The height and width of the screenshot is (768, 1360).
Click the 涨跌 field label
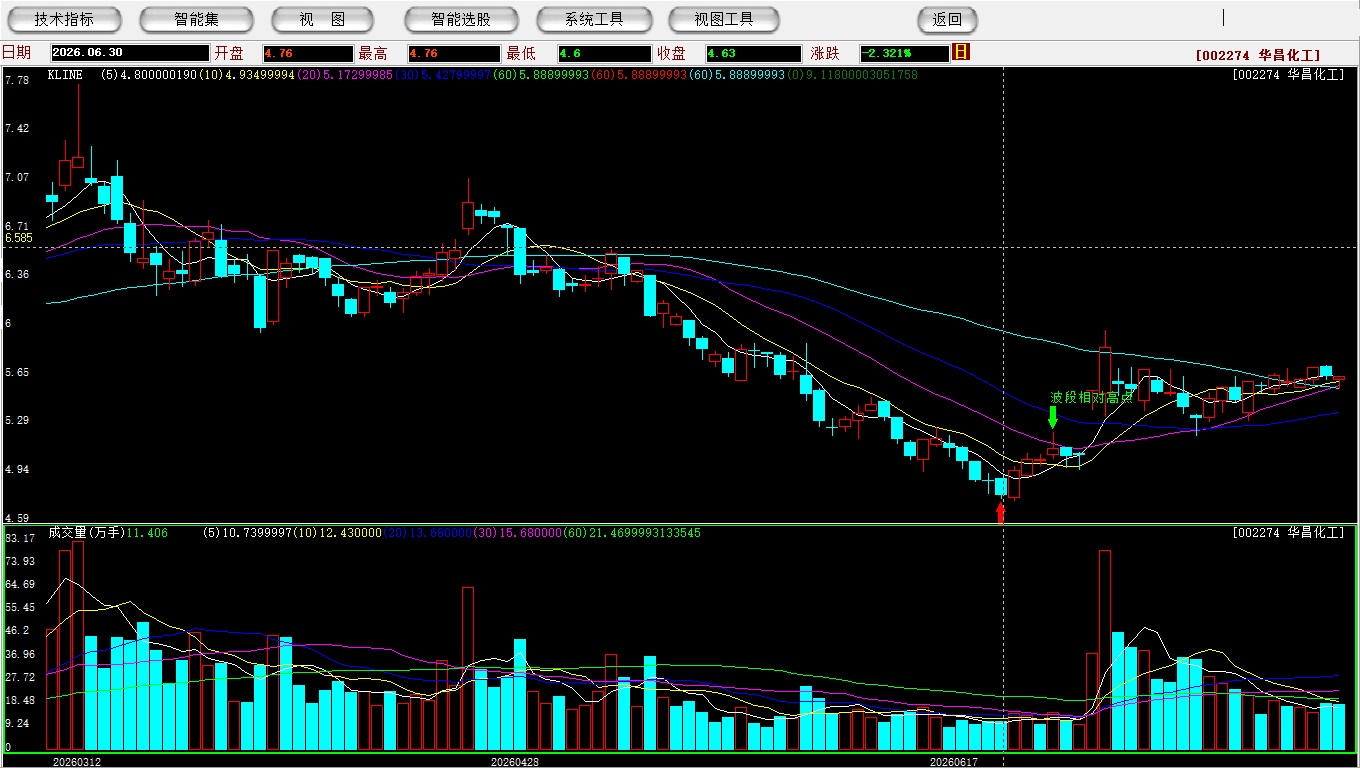[x=826, y=53]
